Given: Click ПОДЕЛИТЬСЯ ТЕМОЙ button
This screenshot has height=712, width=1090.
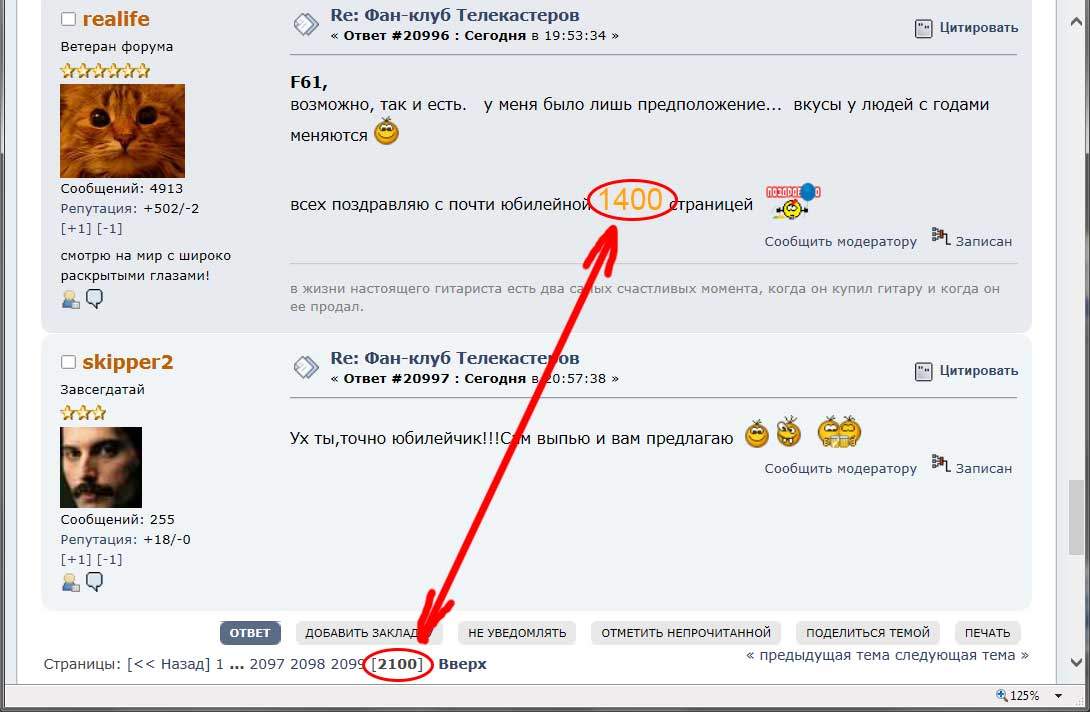Looking at the screenshot, I should [868, 633].
